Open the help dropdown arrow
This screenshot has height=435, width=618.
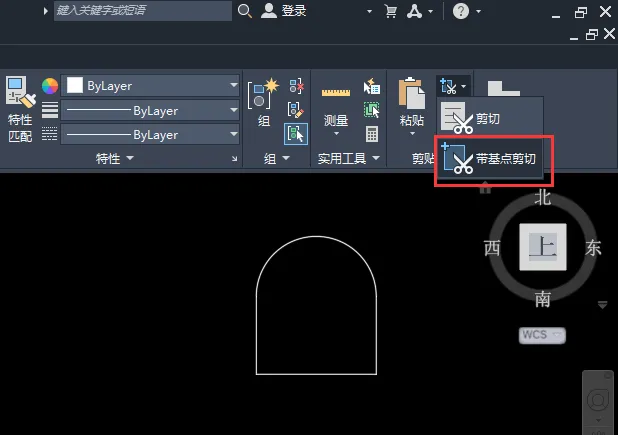(478, 11)
